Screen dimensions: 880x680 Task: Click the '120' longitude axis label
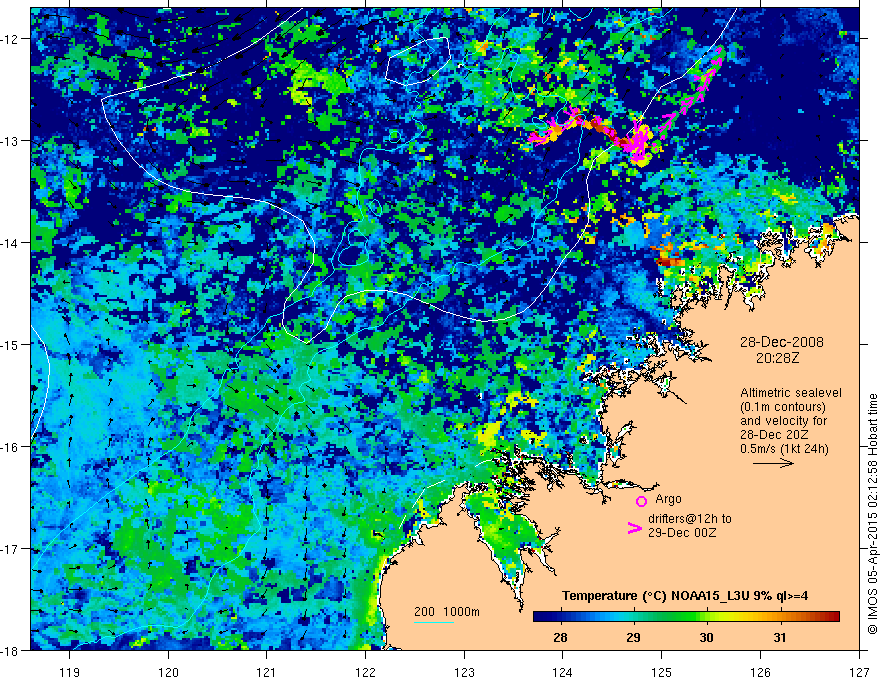click(168, 672)
